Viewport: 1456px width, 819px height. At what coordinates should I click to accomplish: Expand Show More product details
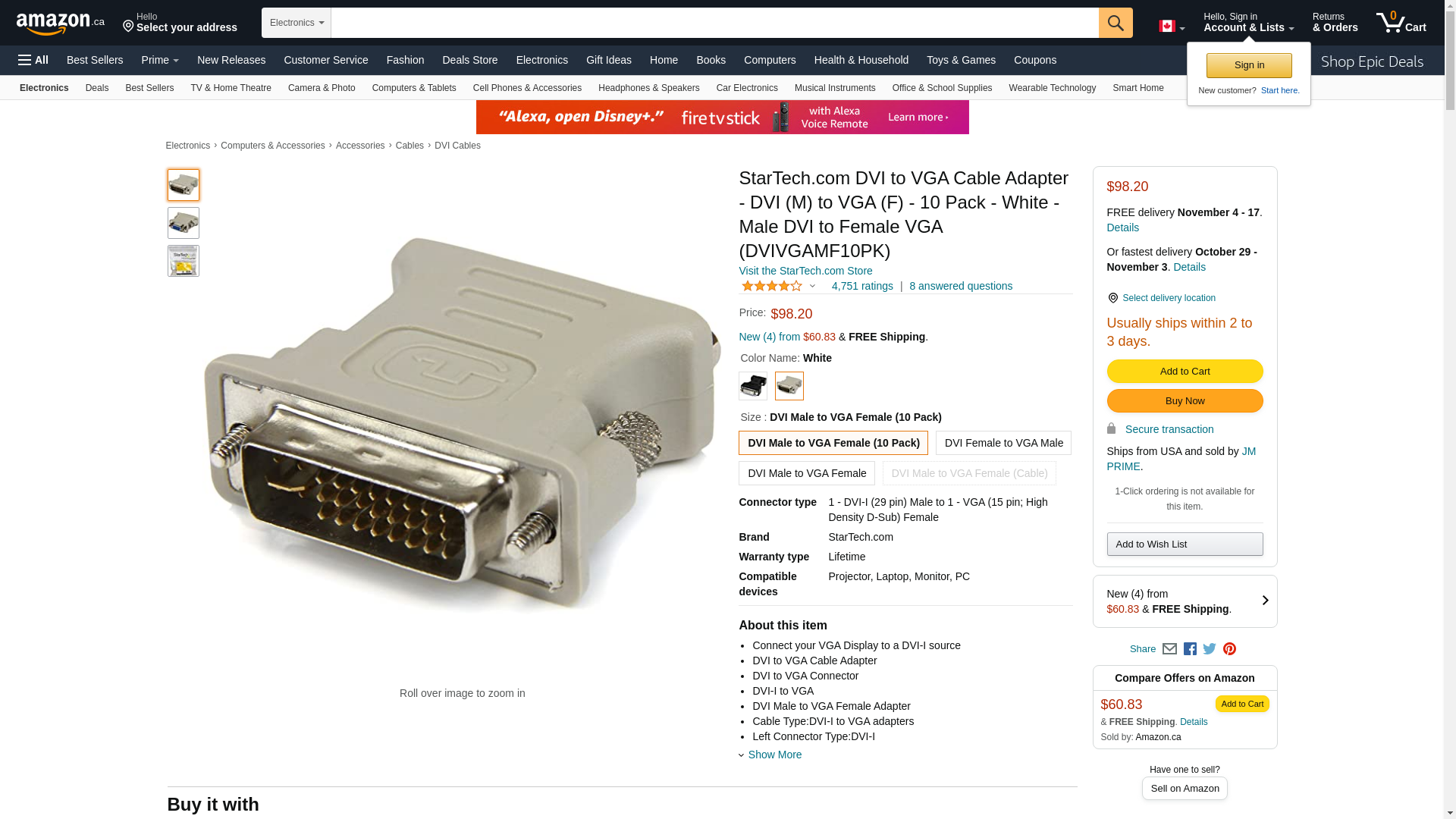coord(773,755)
